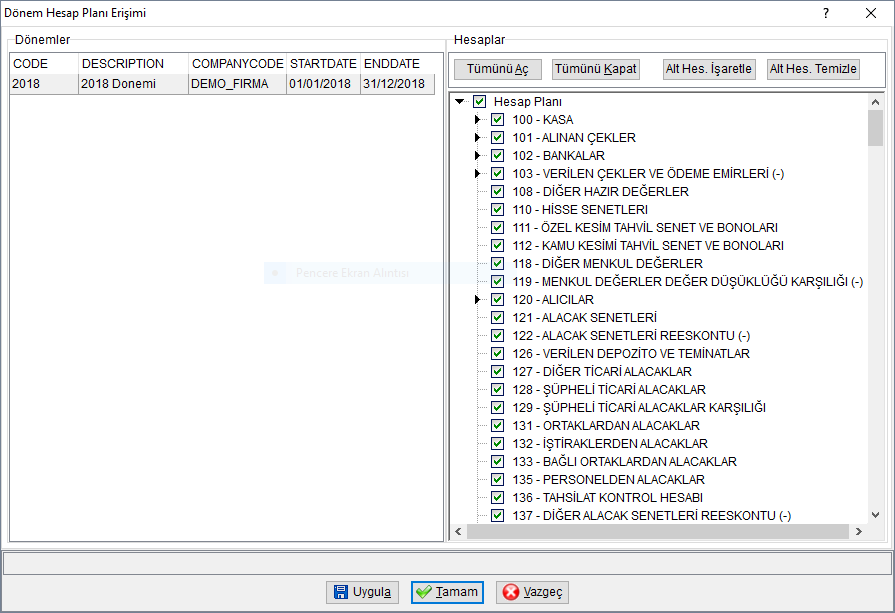895x613 pixels.
Task: Click the Tümünü Aç button
Action: coord(498,69)
